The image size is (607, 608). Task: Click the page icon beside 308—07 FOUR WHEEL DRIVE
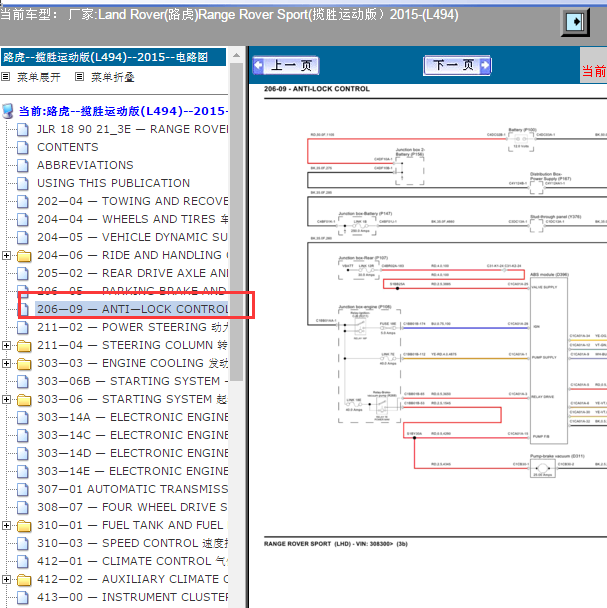(23, 508)
